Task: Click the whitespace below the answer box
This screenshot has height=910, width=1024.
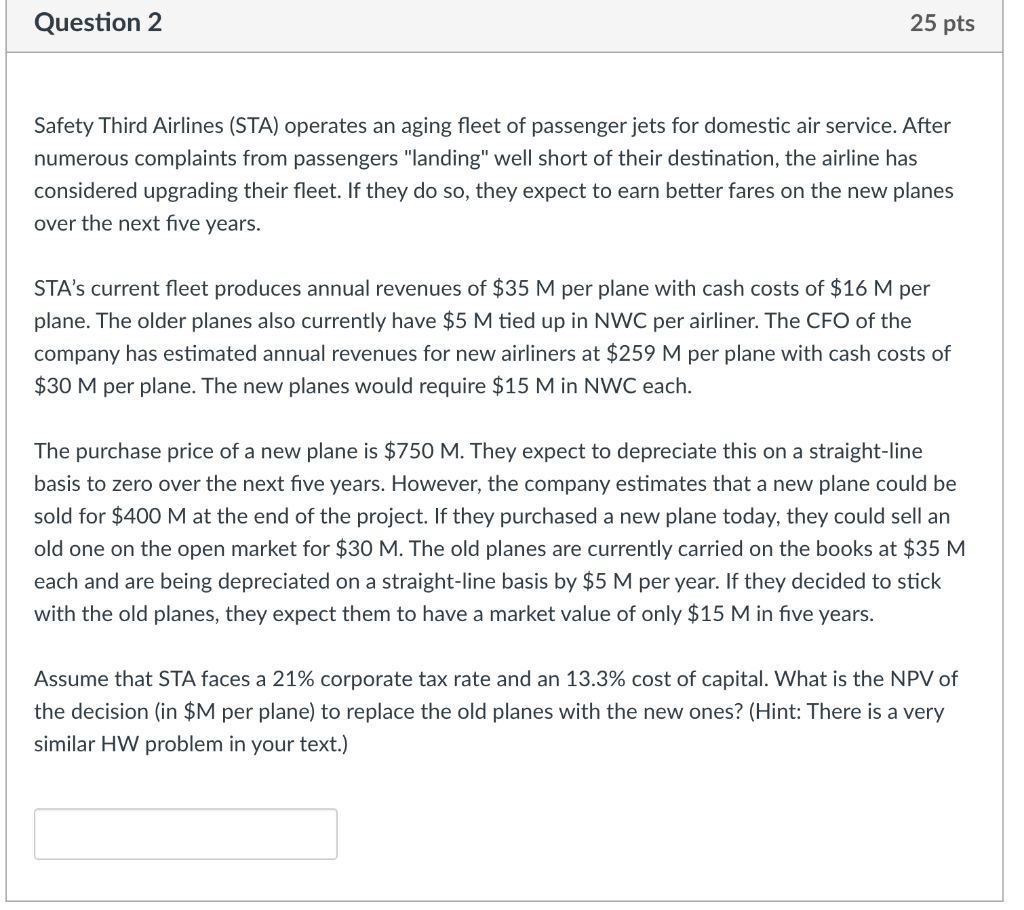Action: click(x=500, y=880)
